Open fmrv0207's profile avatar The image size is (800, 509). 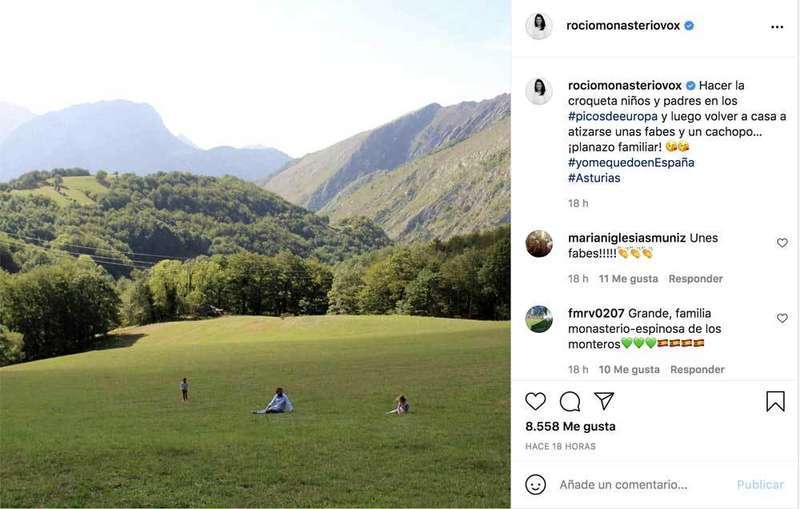(539, 319)
